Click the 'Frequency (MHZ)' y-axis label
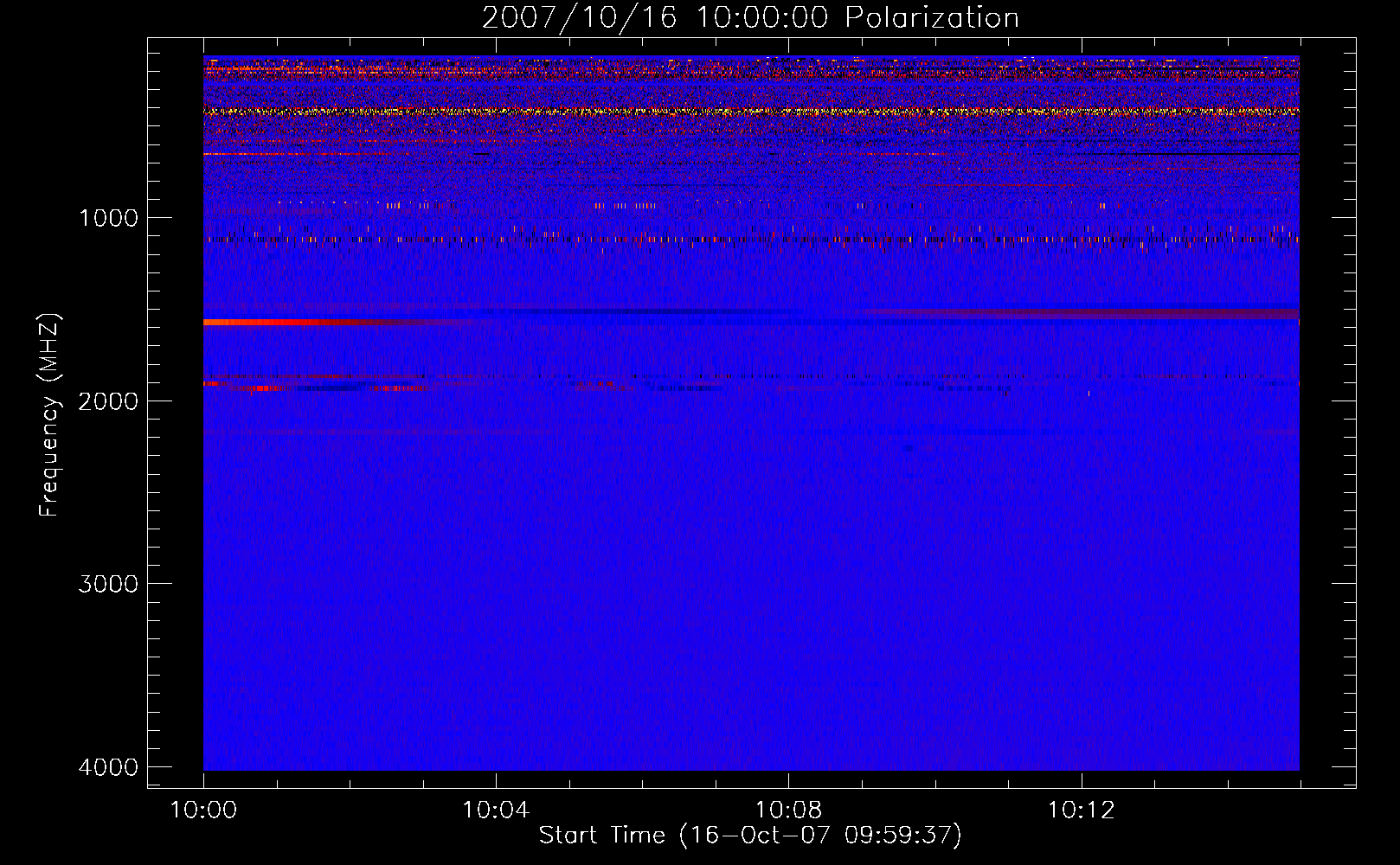Image resolution: width=1400 pixels, height=865 pixels. tap(50, 416)
